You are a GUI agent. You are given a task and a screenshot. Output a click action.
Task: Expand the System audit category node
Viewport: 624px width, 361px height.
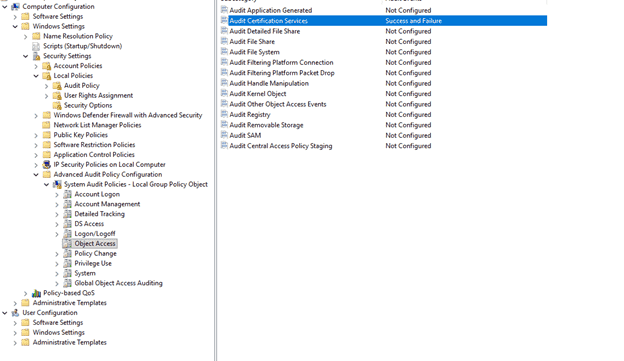point(57,273)
